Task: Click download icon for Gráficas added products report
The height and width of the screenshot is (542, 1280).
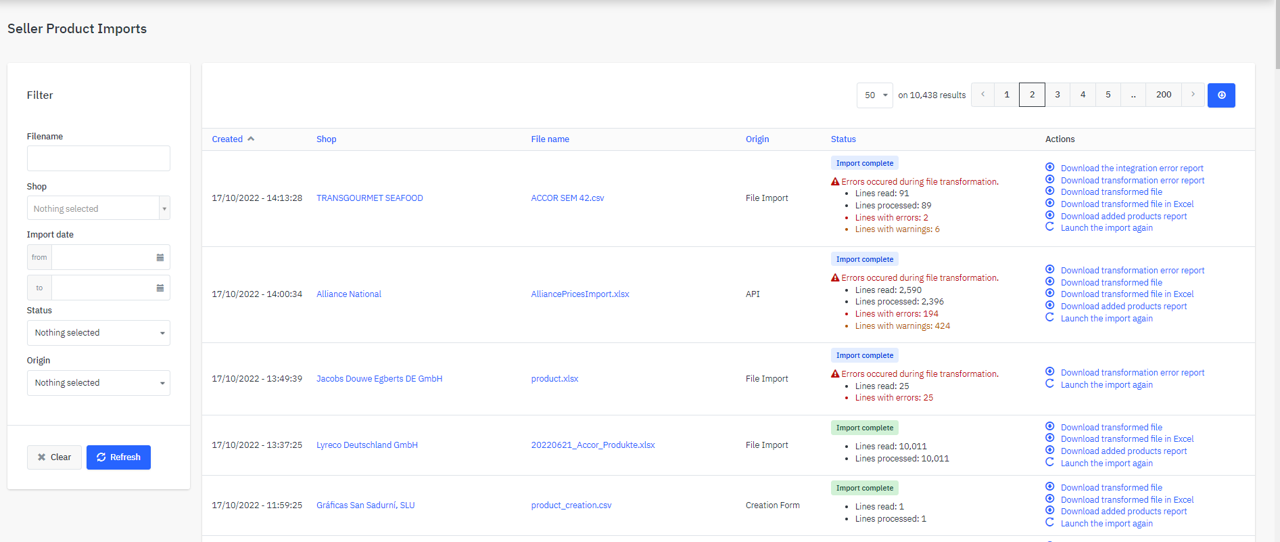Action: tap(1050, 511)
